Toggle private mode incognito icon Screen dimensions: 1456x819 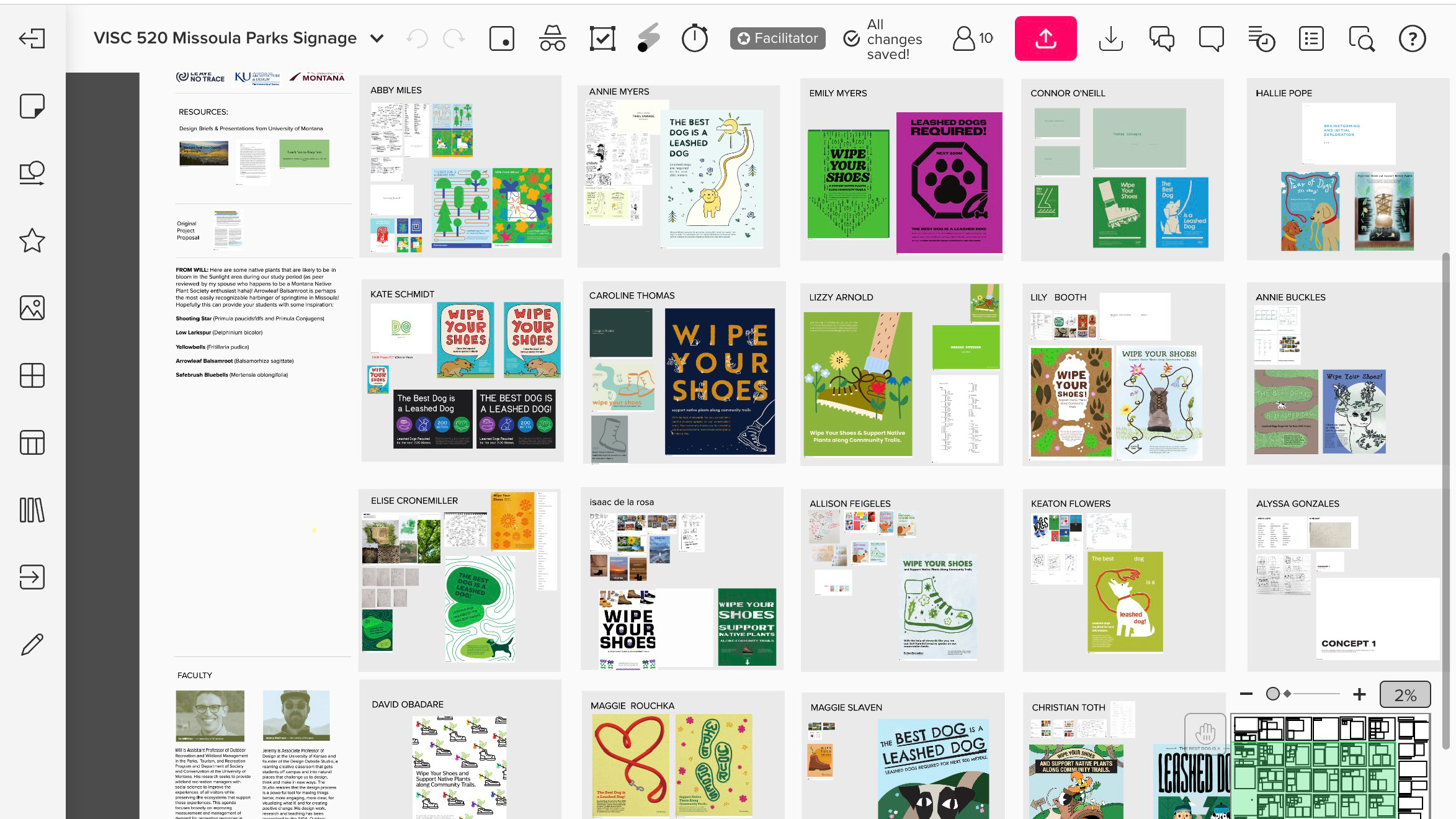(x=552, y=38)
